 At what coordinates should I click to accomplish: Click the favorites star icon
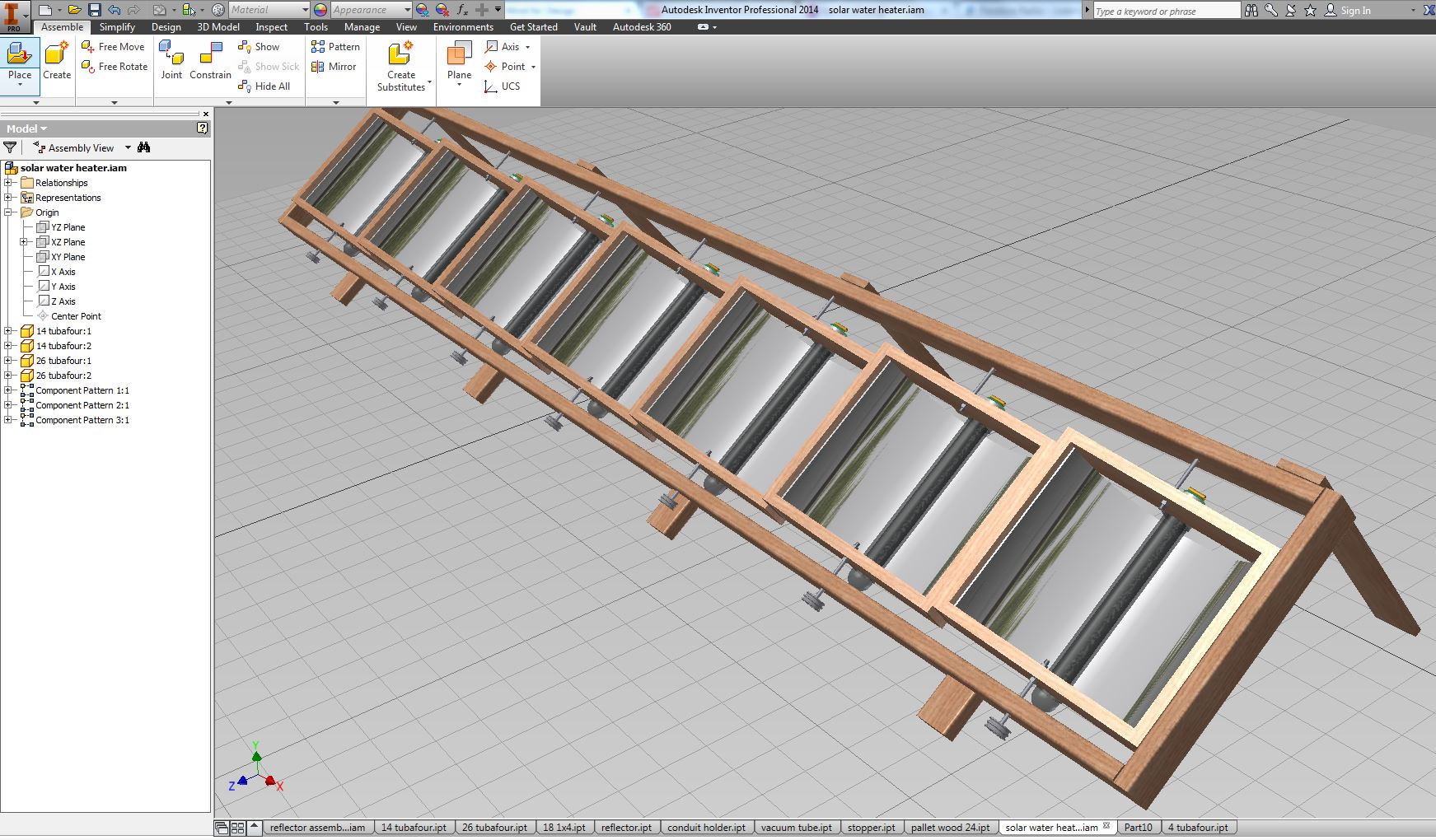[1310, 11]
